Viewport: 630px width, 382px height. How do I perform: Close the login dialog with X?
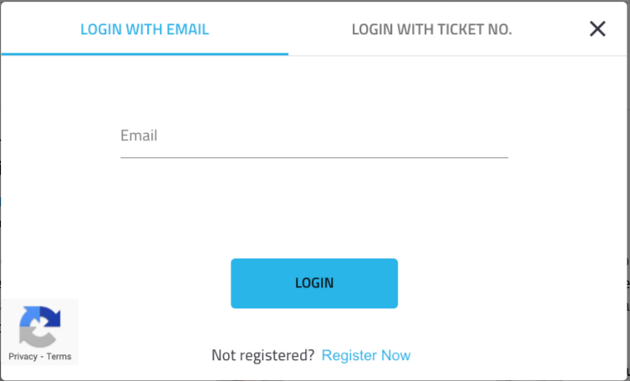point(597,29)
